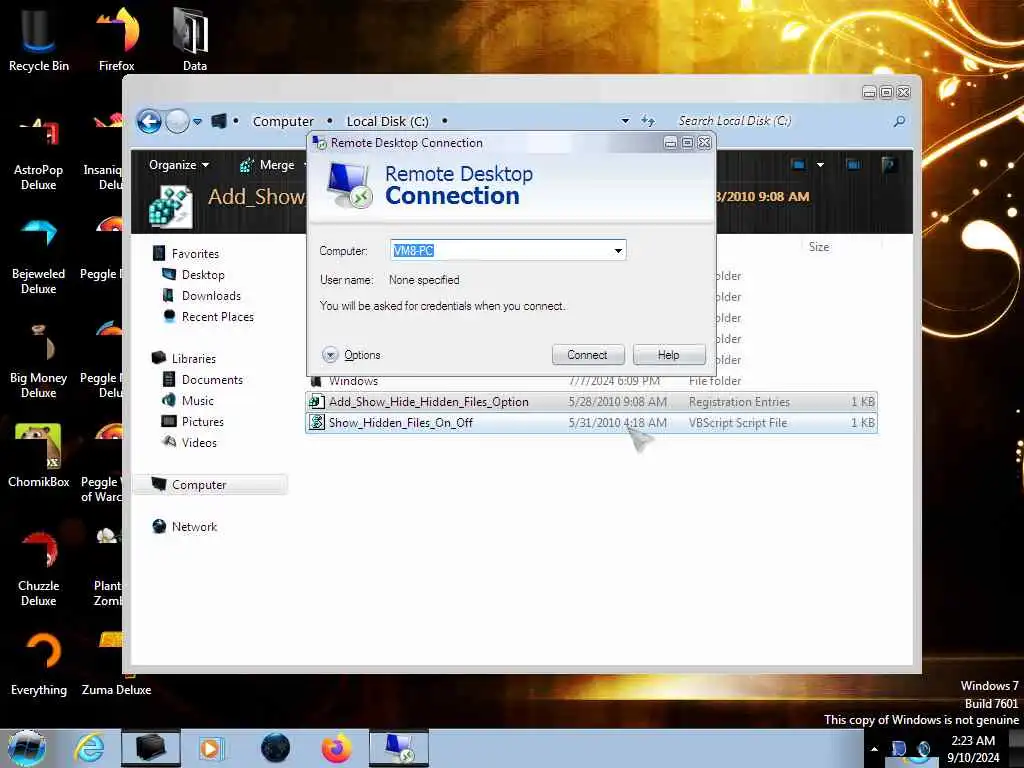Image resolution: width=1024 pixels, height=768 pixels.
Task: Select Videos library
Action: [189, 442]
